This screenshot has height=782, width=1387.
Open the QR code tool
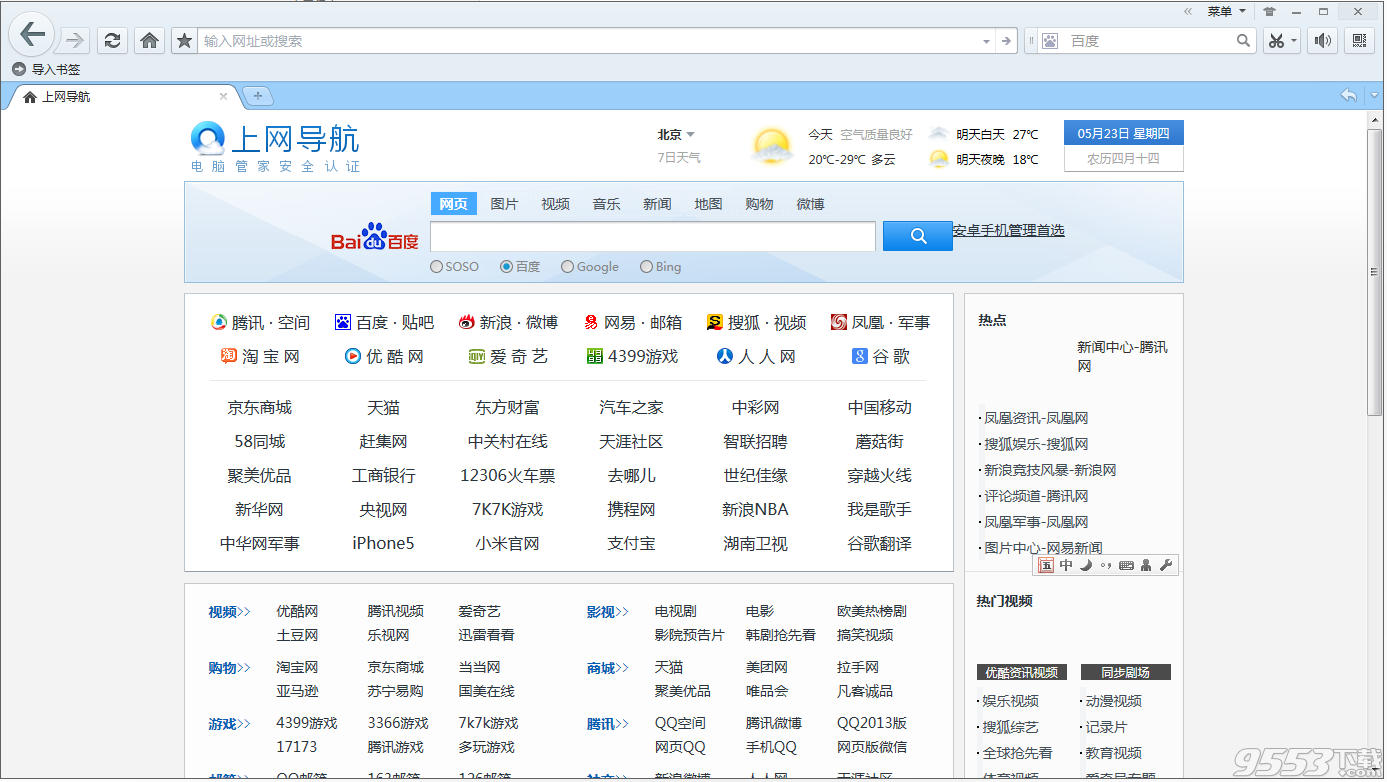[x=1359, y=40]
